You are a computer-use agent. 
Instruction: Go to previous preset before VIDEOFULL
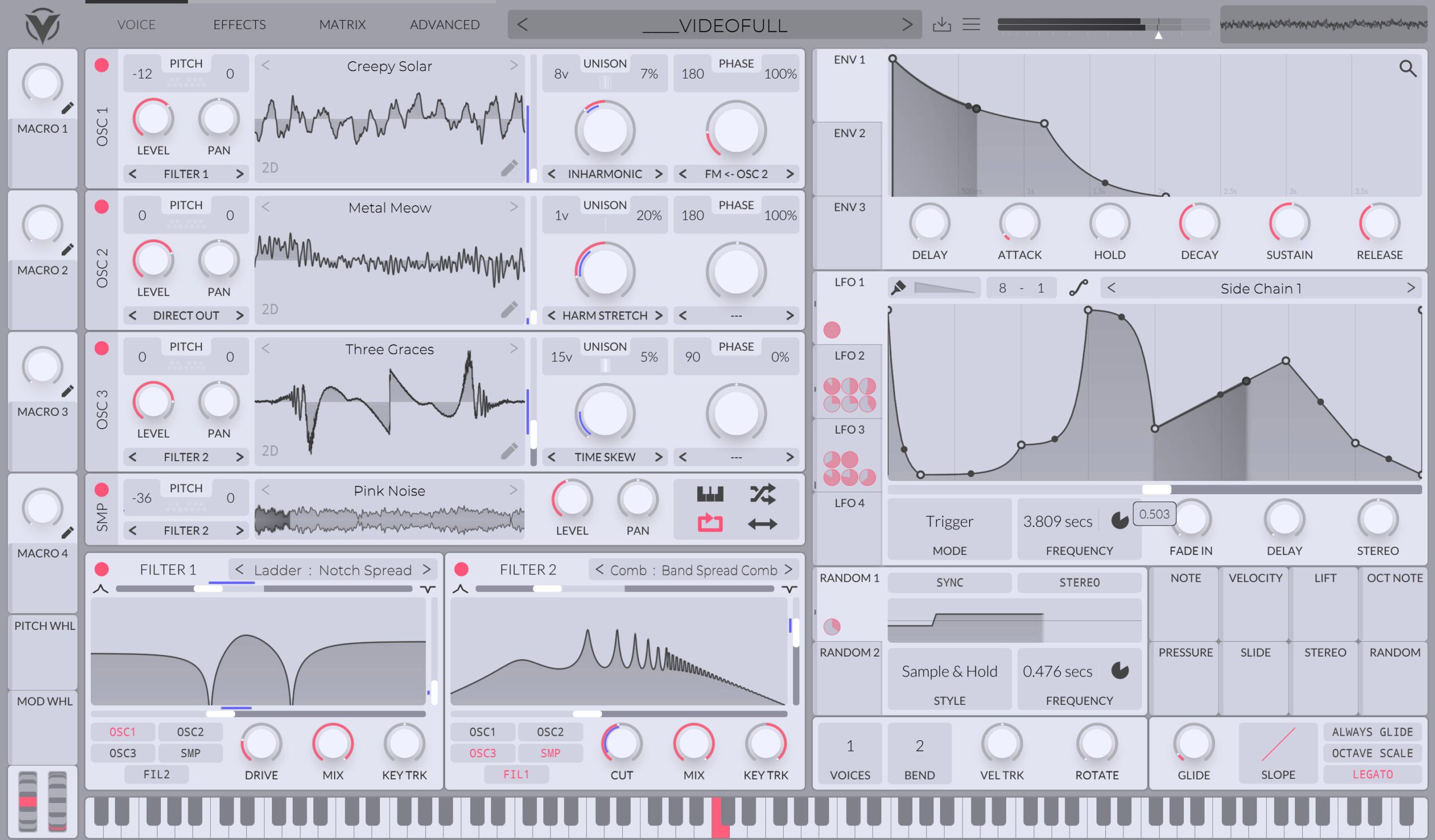tap(522, 25)
